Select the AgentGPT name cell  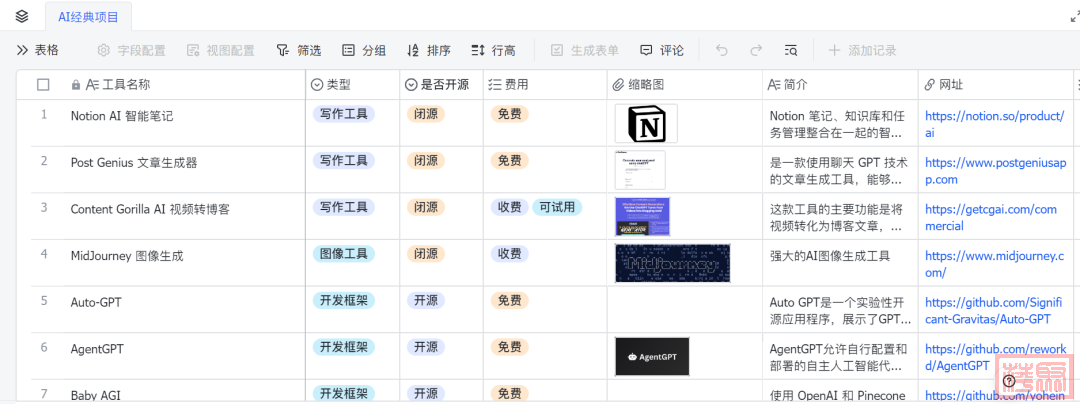(185, 357)
